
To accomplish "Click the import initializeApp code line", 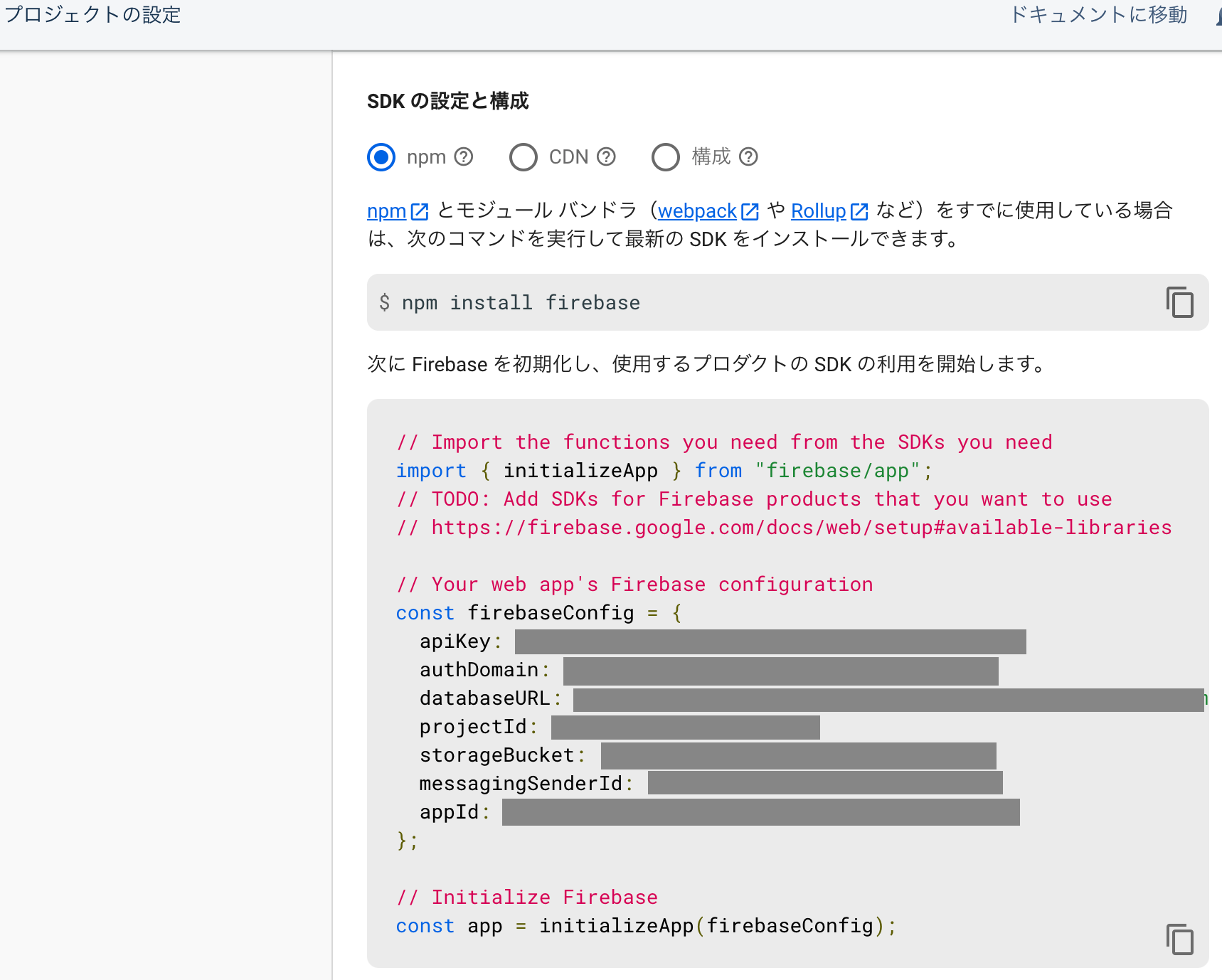I will click(664, 471).
